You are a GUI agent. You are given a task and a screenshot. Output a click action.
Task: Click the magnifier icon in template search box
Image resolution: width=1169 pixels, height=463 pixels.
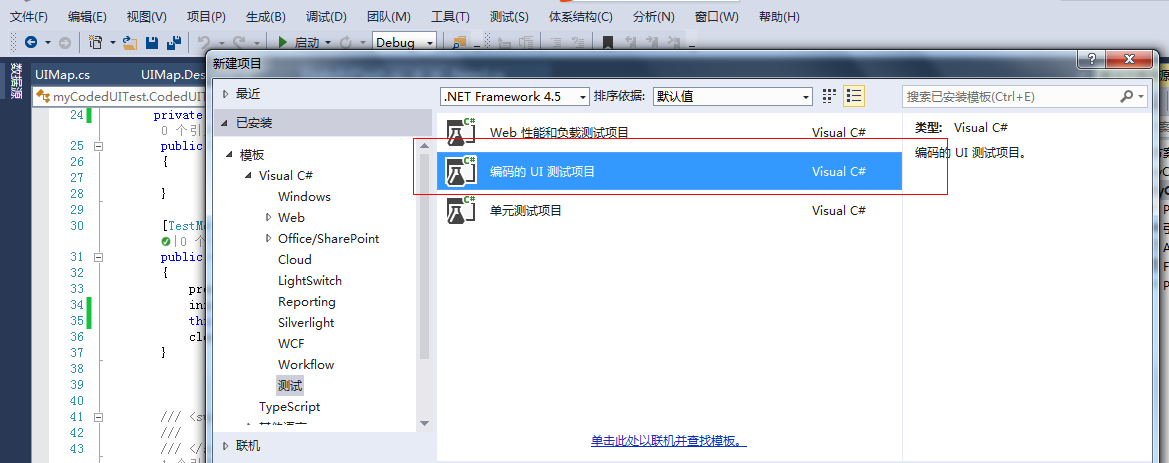coord(1127,96)
